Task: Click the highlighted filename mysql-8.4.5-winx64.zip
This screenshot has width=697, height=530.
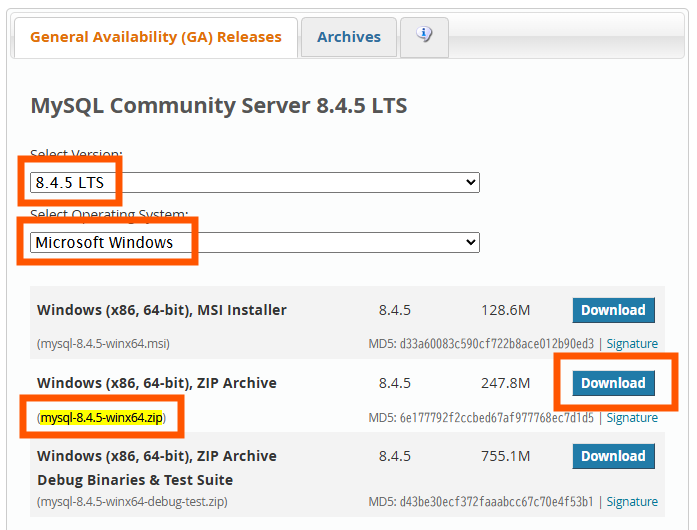Action: 101,418
